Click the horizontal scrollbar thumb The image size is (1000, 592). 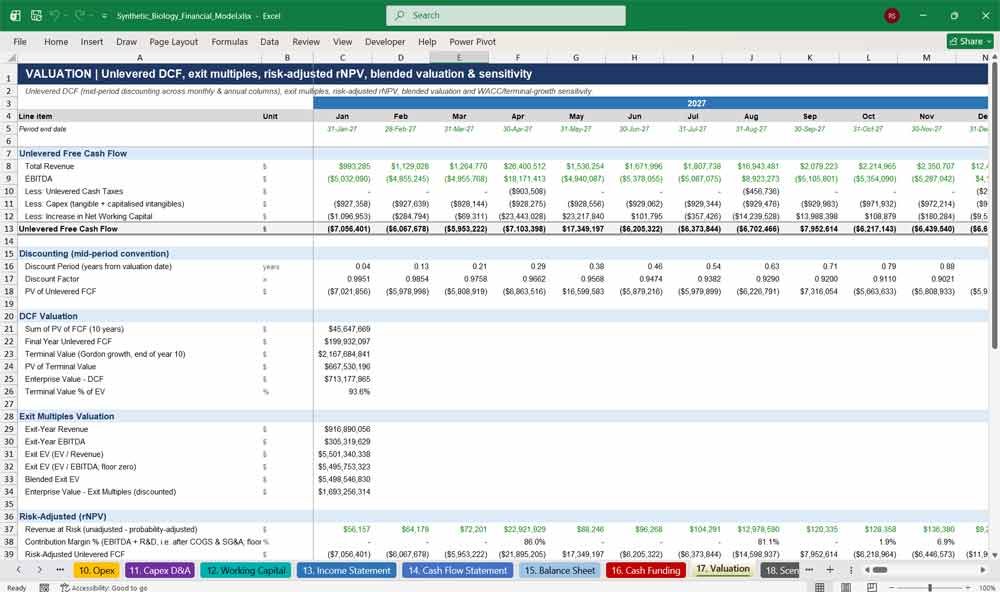pyautogui.click(x=880, y=570)
